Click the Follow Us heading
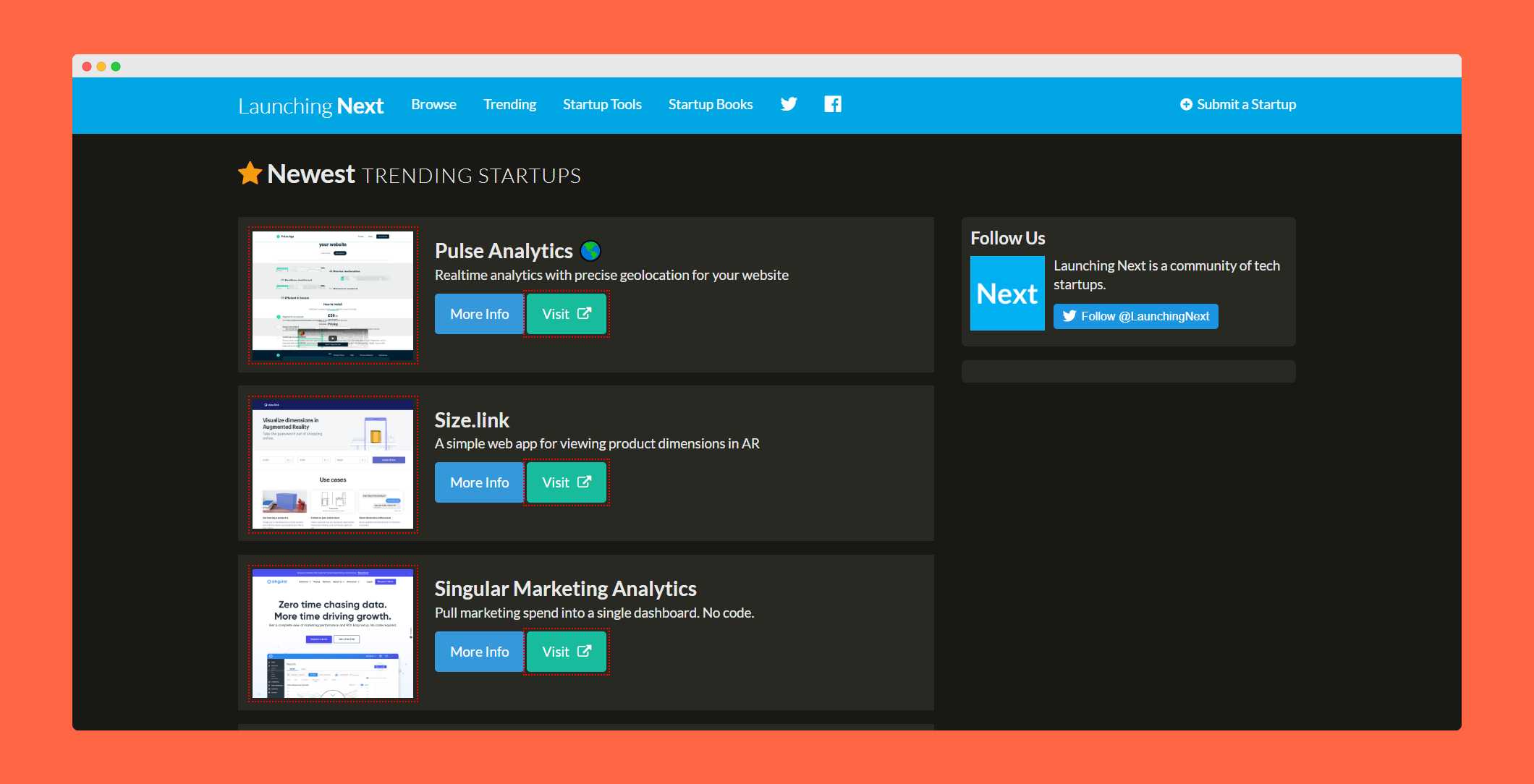 (1007, 238)
